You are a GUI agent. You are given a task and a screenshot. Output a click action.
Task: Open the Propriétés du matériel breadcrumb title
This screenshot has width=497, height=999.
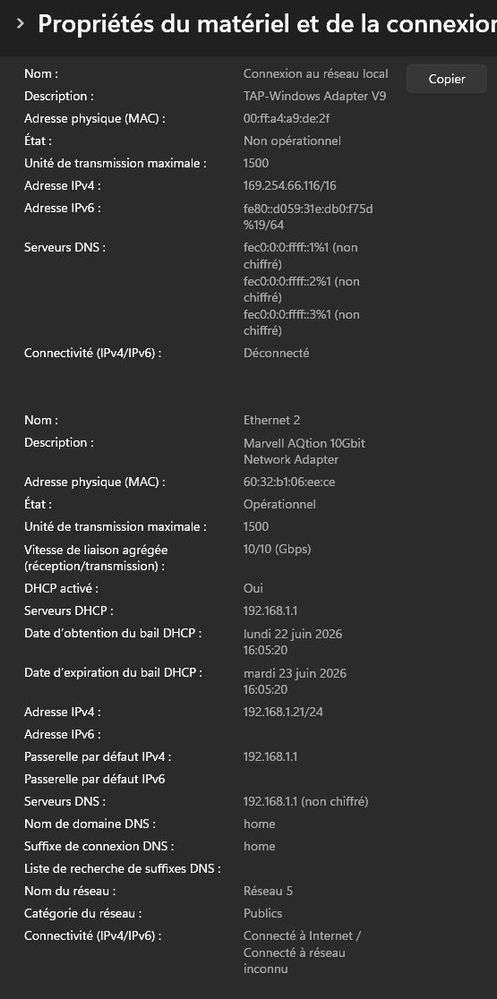pyautogui.click(x=267, y=24)
